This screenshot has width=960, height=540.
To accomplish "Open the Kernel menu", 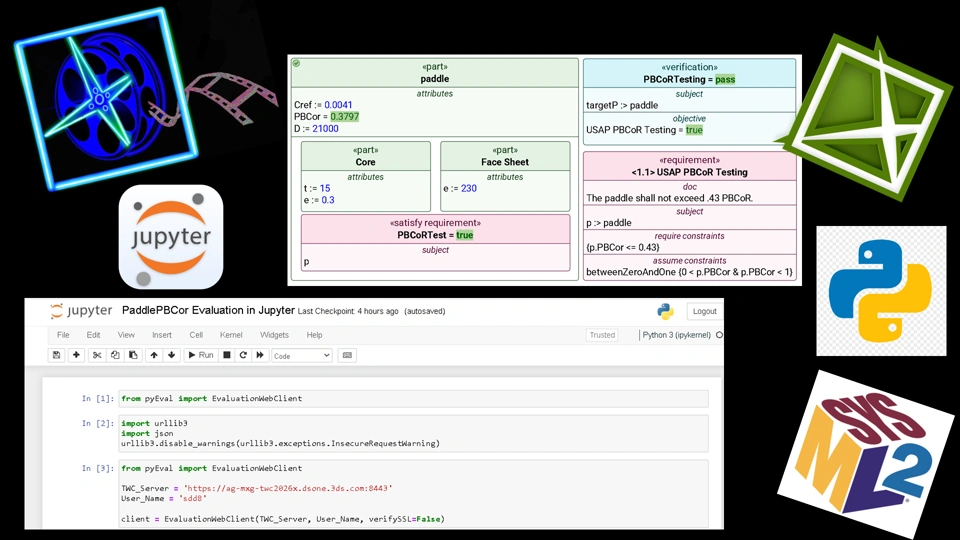I will (231, 335).
